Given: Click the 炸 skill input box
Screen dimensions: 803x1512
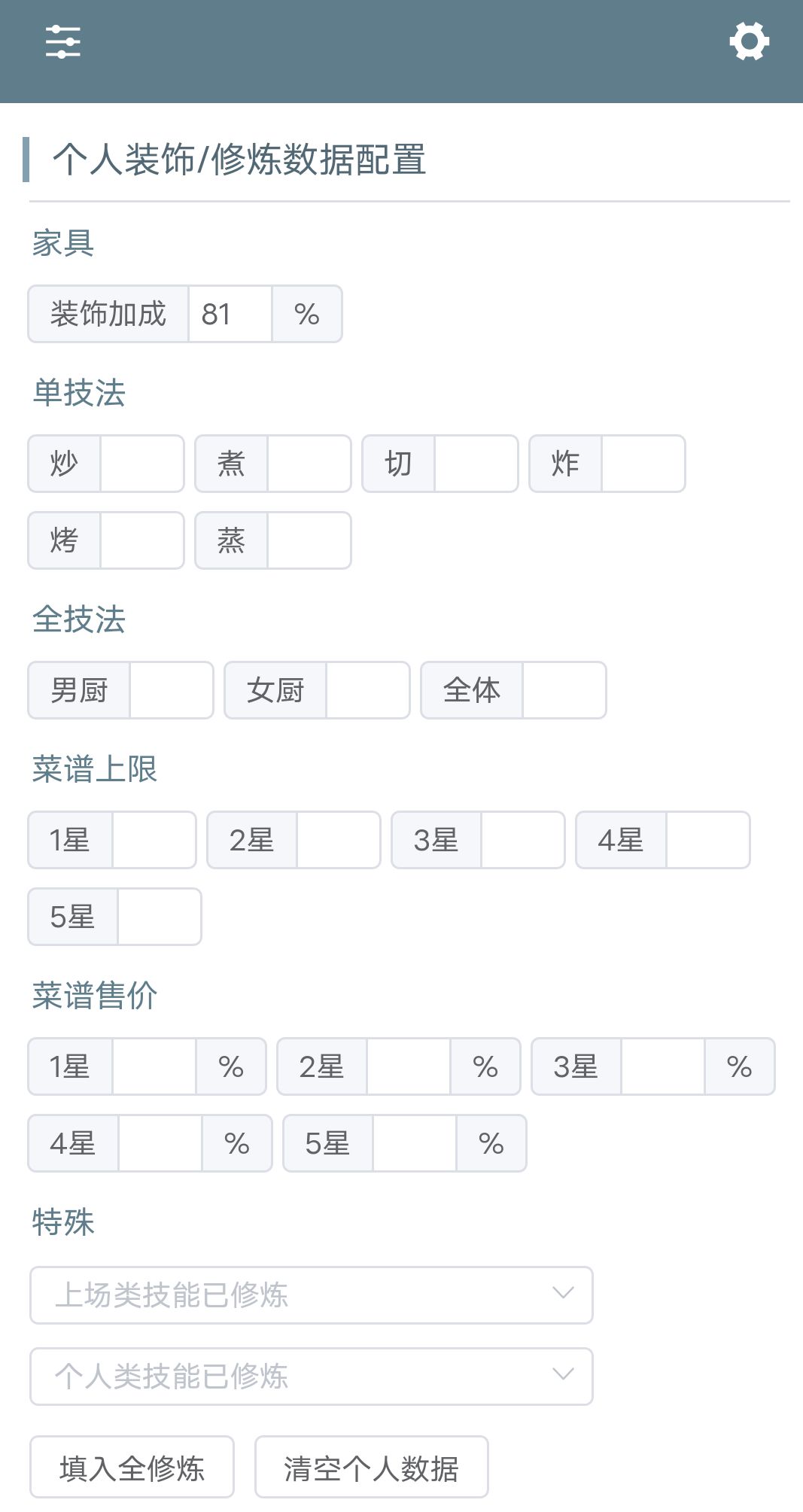Looking at the screenshot, I should (643, 464).
